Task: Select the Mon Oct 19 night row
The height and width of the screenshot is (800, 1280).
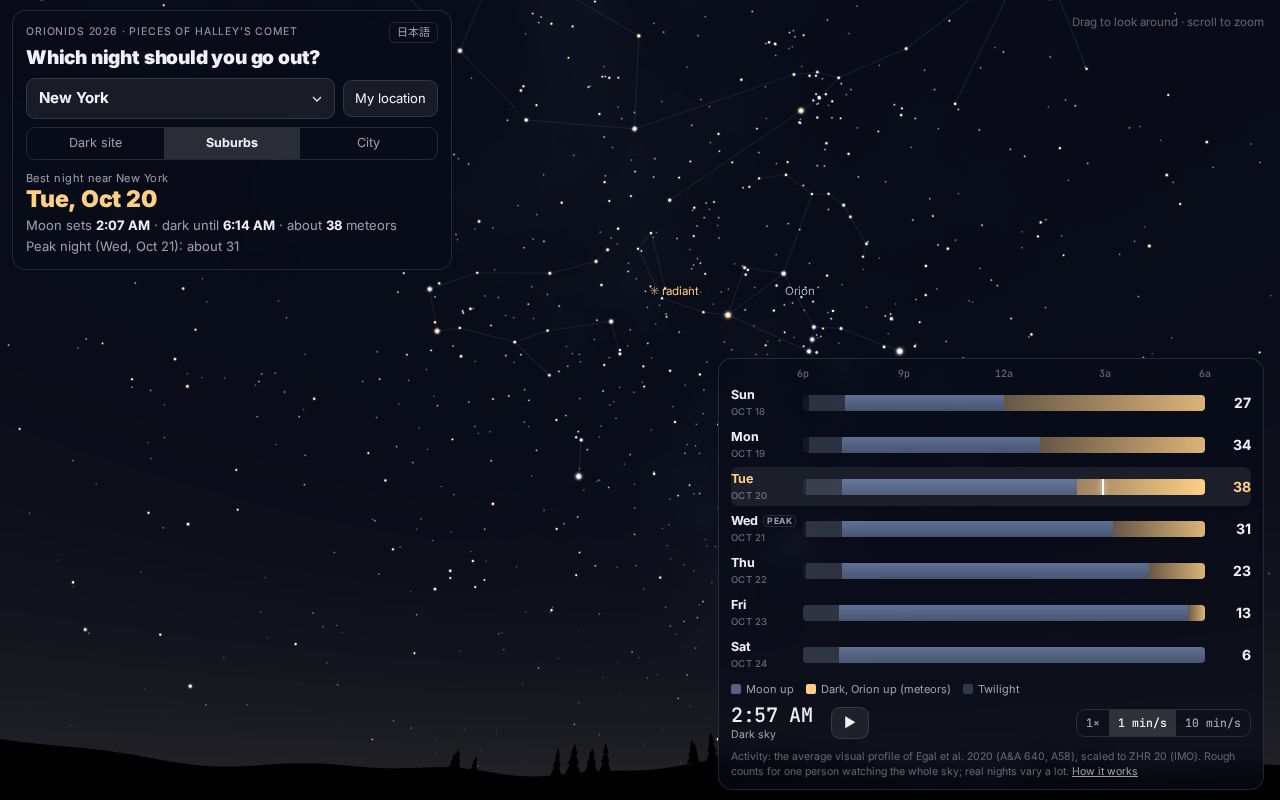Action: click(x=991, y=445)
